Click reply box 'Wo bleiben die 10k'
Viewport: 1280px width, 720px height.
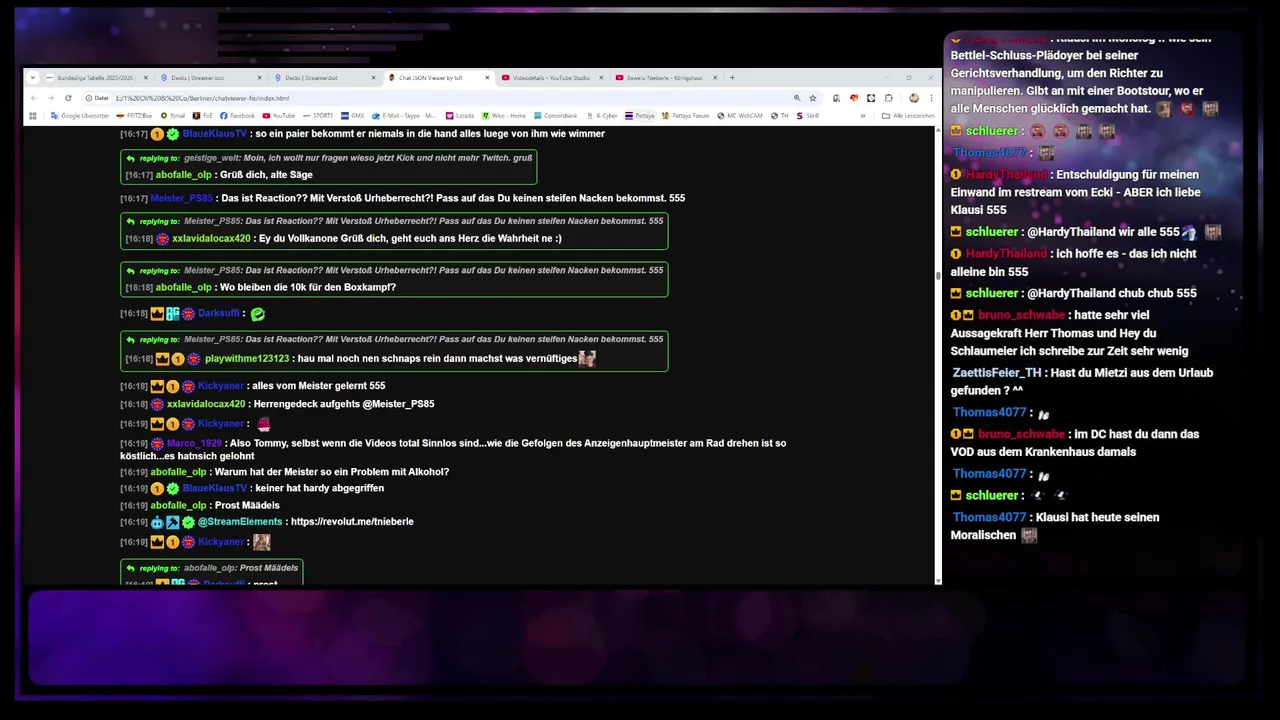pyautogui.click(x=394, y=279)
